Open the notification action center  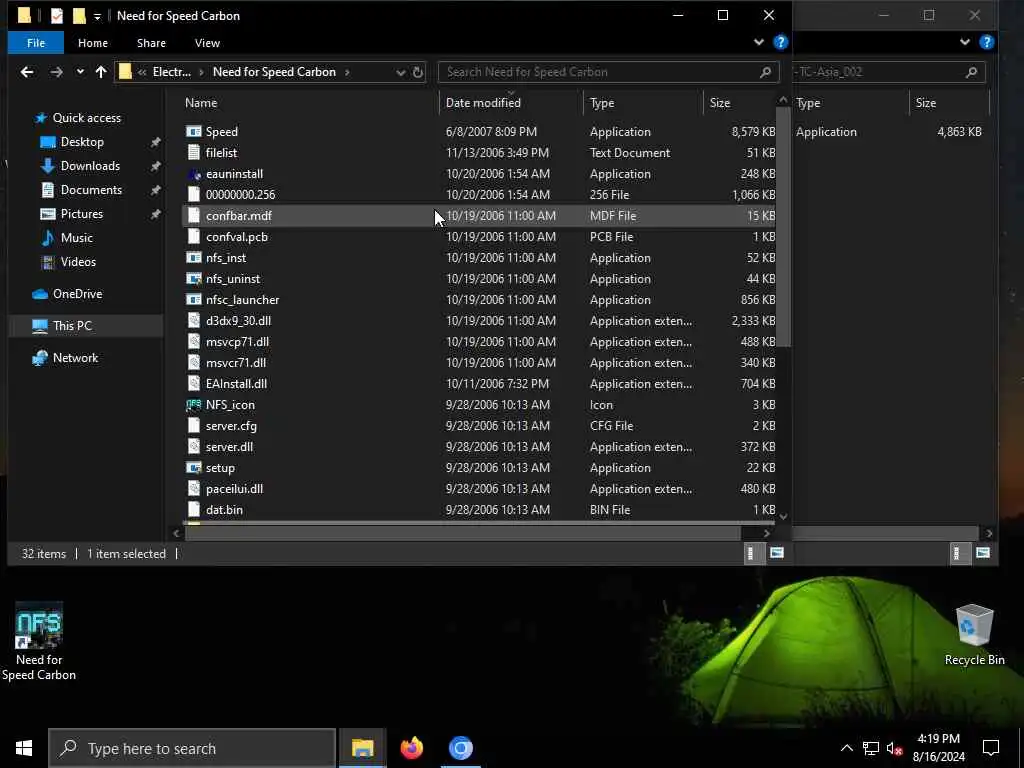[991, 748]
